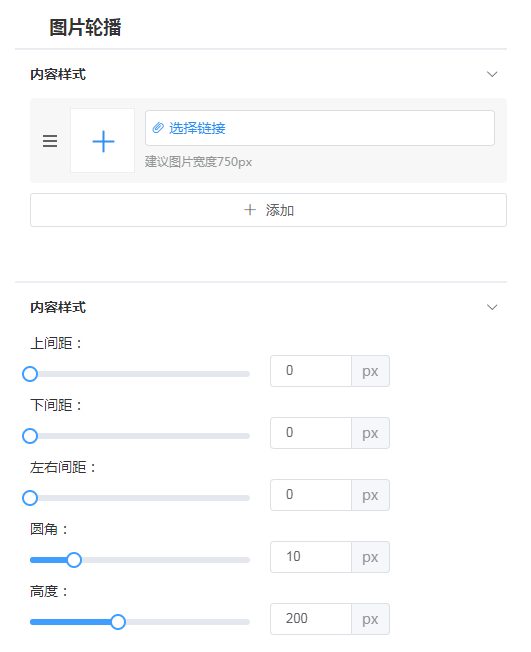Click the 添加 button to add image
The image size is (531, 652).
(268, 210)
